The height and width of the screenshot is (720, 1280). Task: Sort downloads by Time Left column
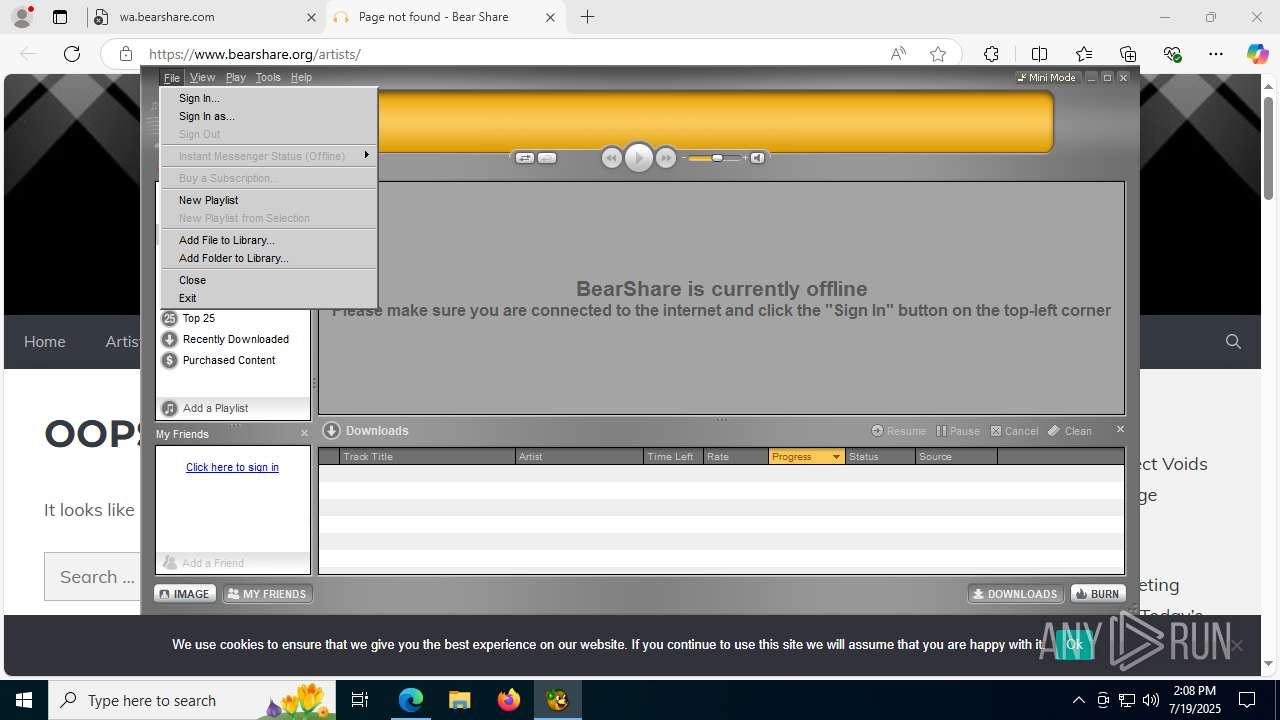[674, 456]
